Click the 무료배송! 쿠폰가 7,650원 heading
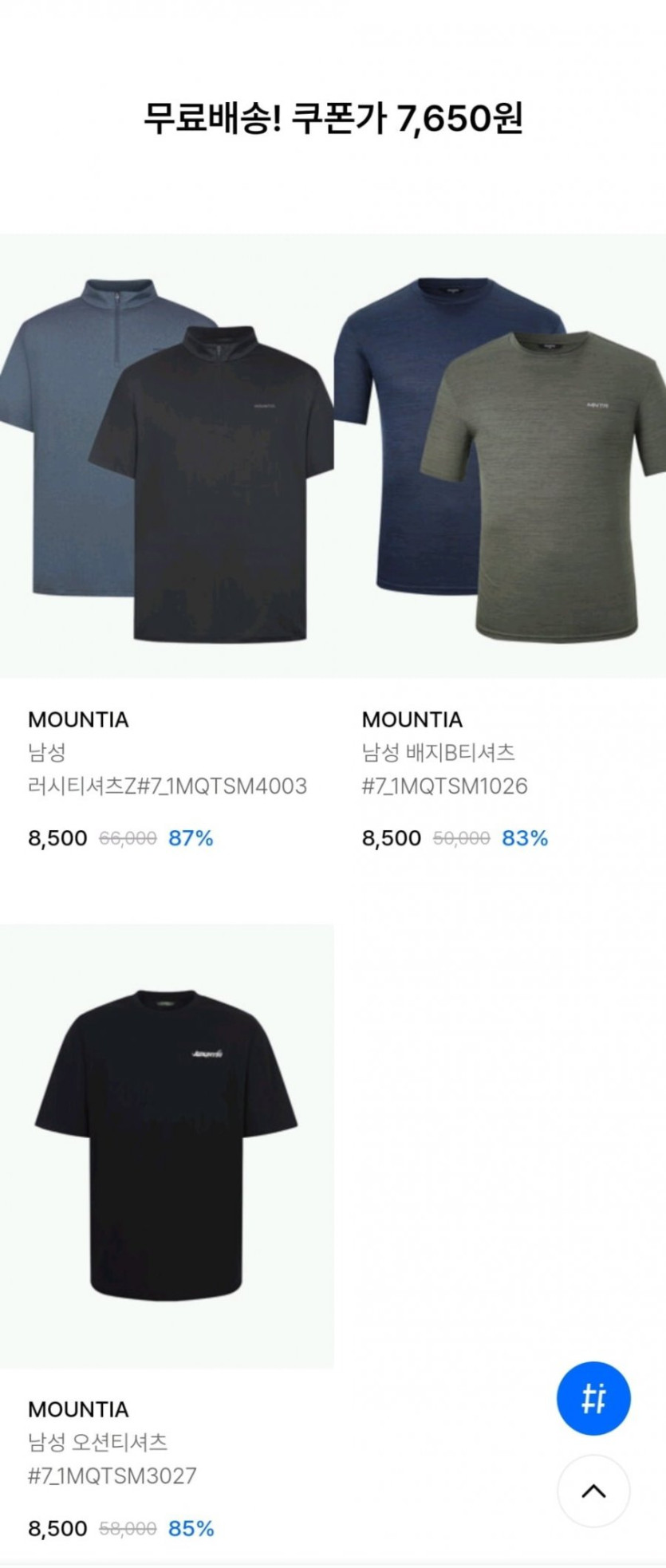Image resolution: width=666 pixels, height=1568 pixels. coord(333,120)
